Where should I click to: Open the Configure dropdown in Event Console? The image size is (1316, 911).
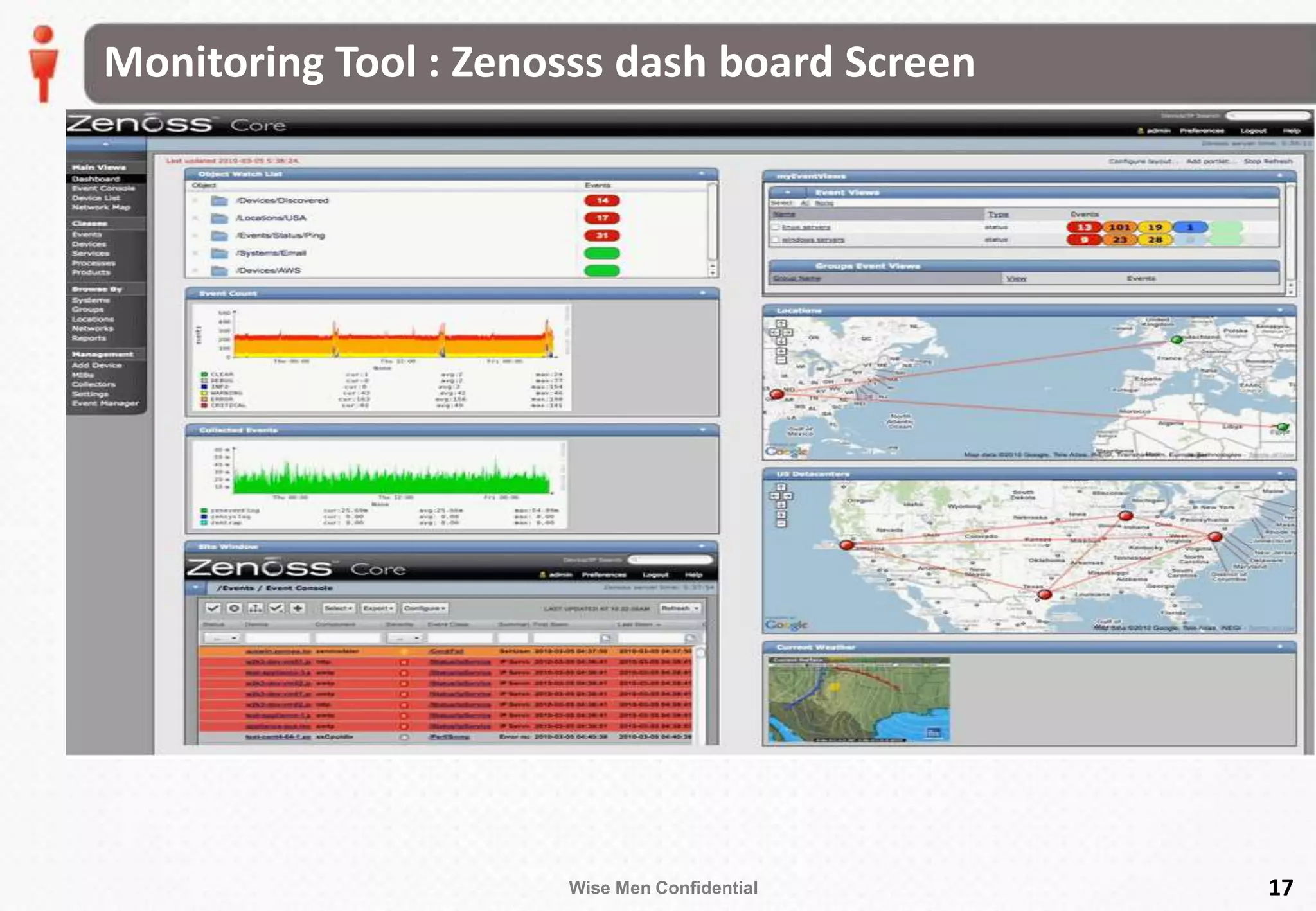click(425, 608)
